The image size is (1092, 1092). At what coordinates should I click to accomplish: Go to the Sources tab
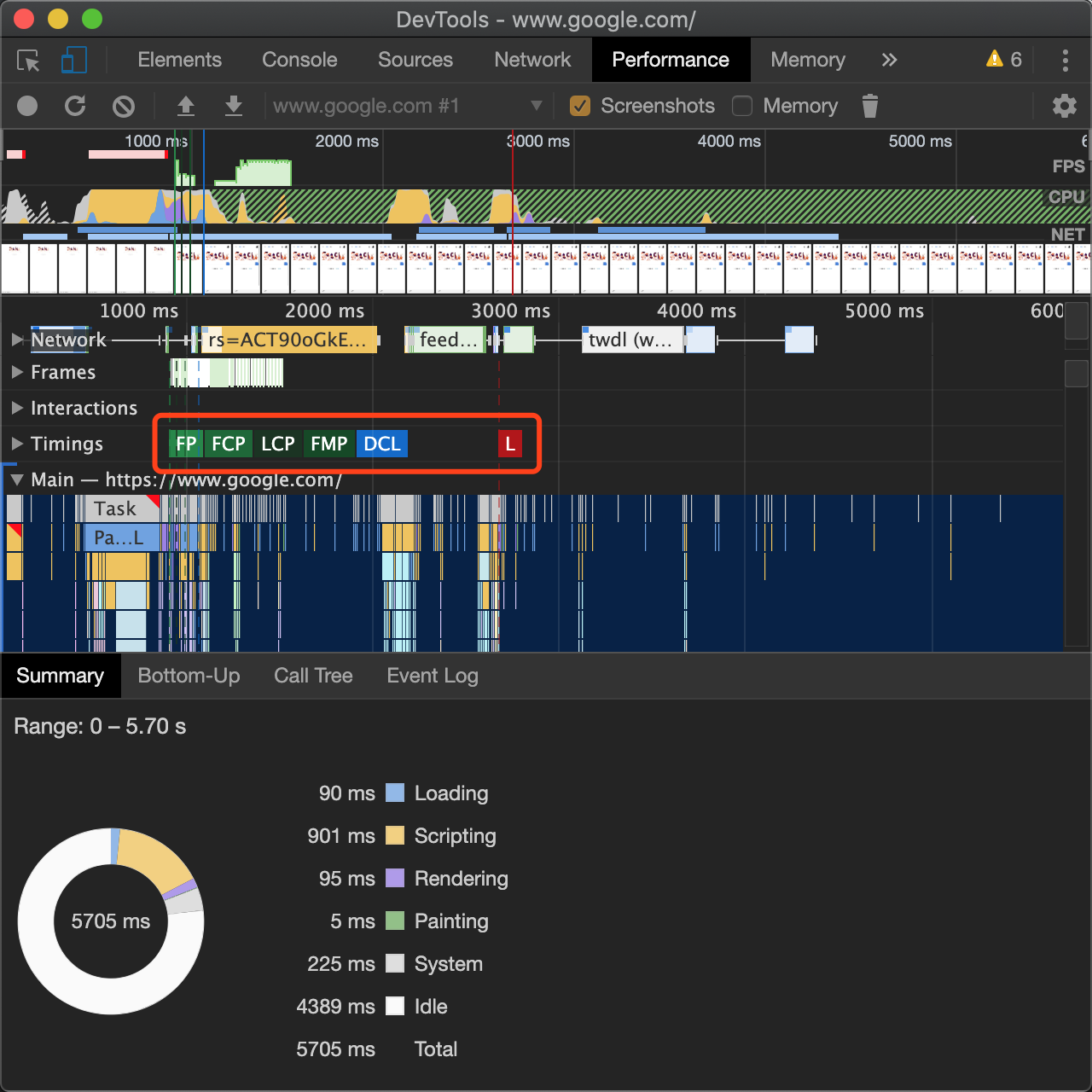coord(415,60)
